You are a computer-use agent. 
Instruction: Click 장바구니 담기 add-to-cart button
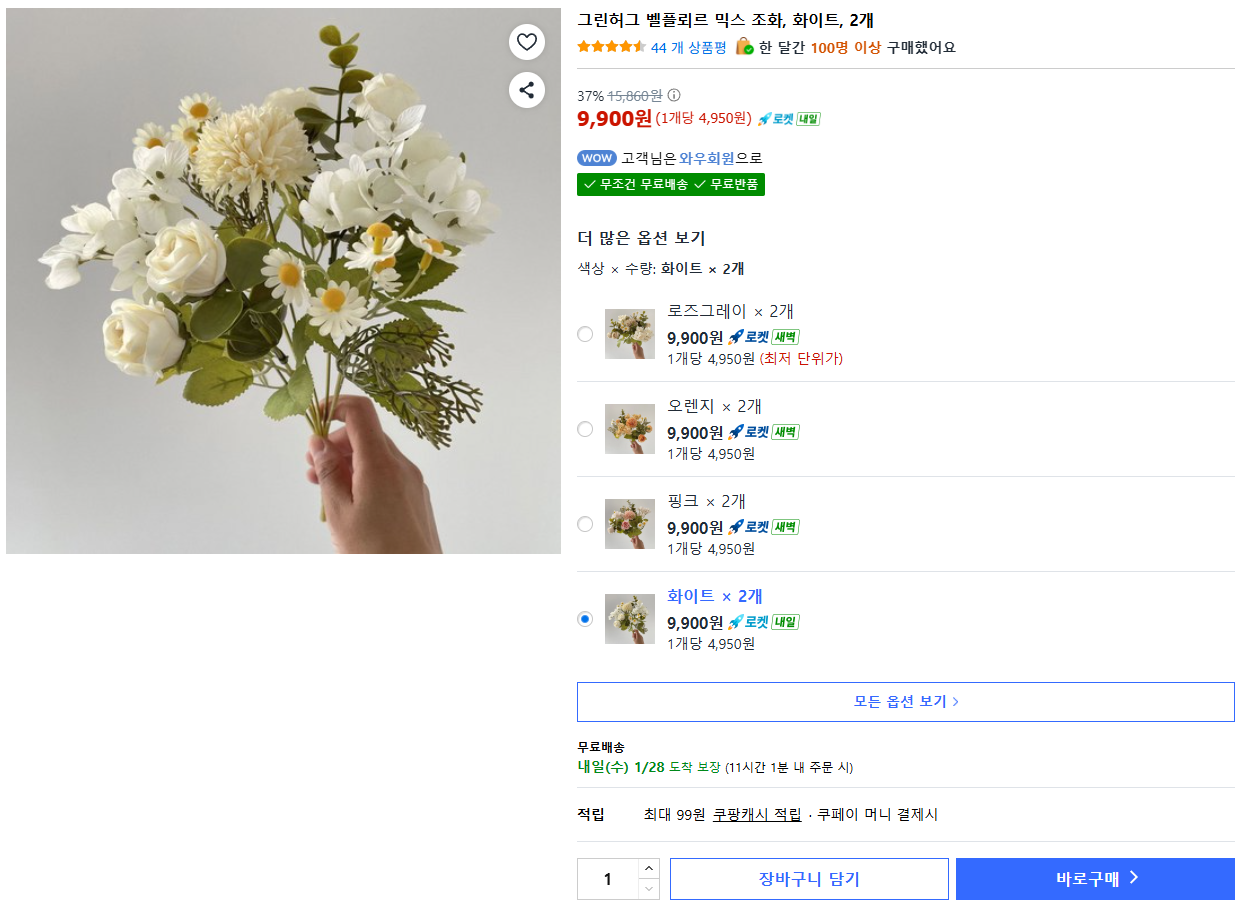pos(809,879)
